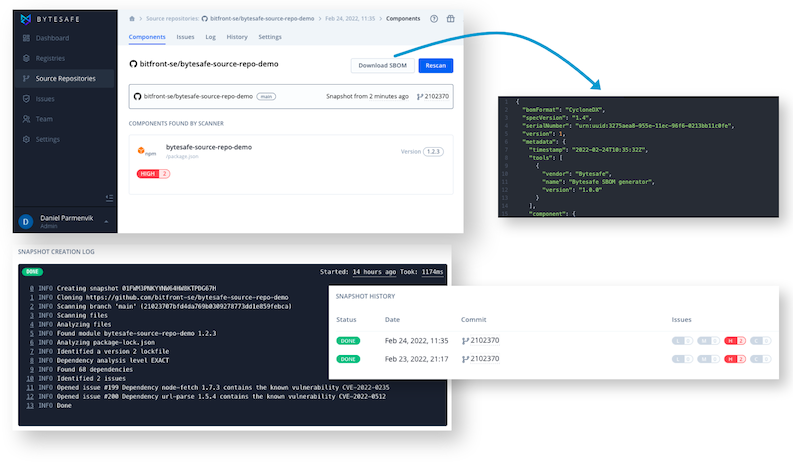This screenshot has height=462, width=793.
Task: Select the Feb 24, 2022, 11:35 snapshot date
Action: coord(416,341)
